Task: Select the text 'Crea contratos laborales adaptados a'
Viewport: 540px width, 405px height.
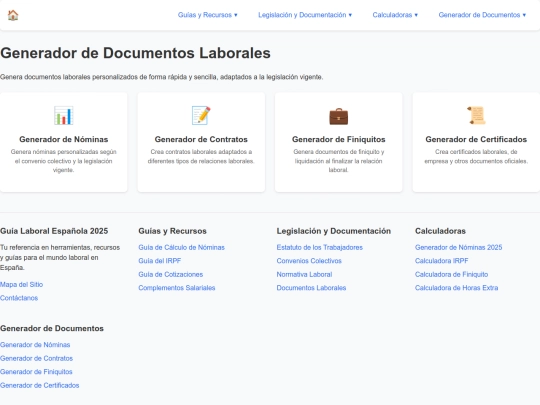Action: click(201, 152)
